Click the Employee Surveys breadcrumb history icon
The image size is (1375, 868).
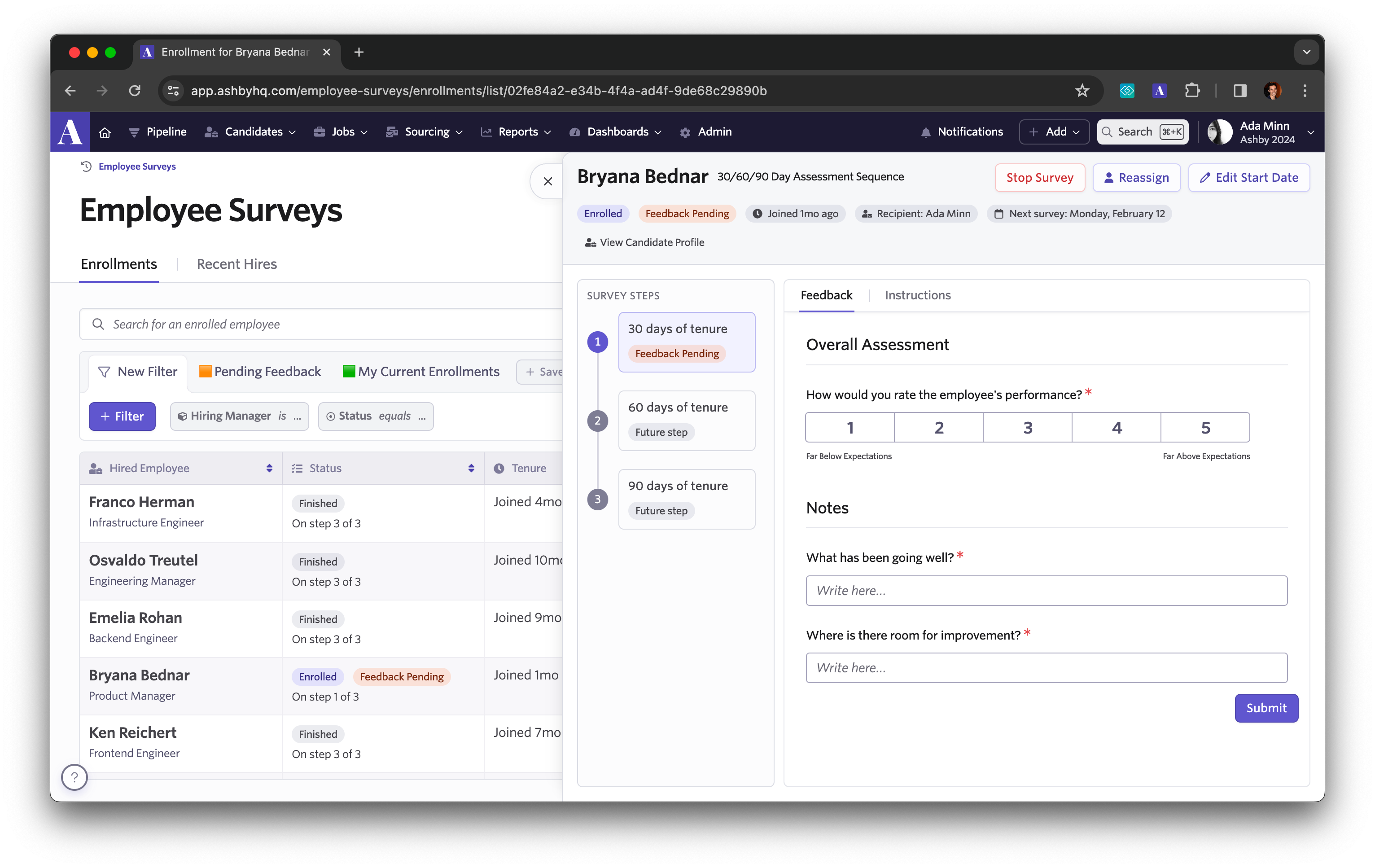pos(86,166)
